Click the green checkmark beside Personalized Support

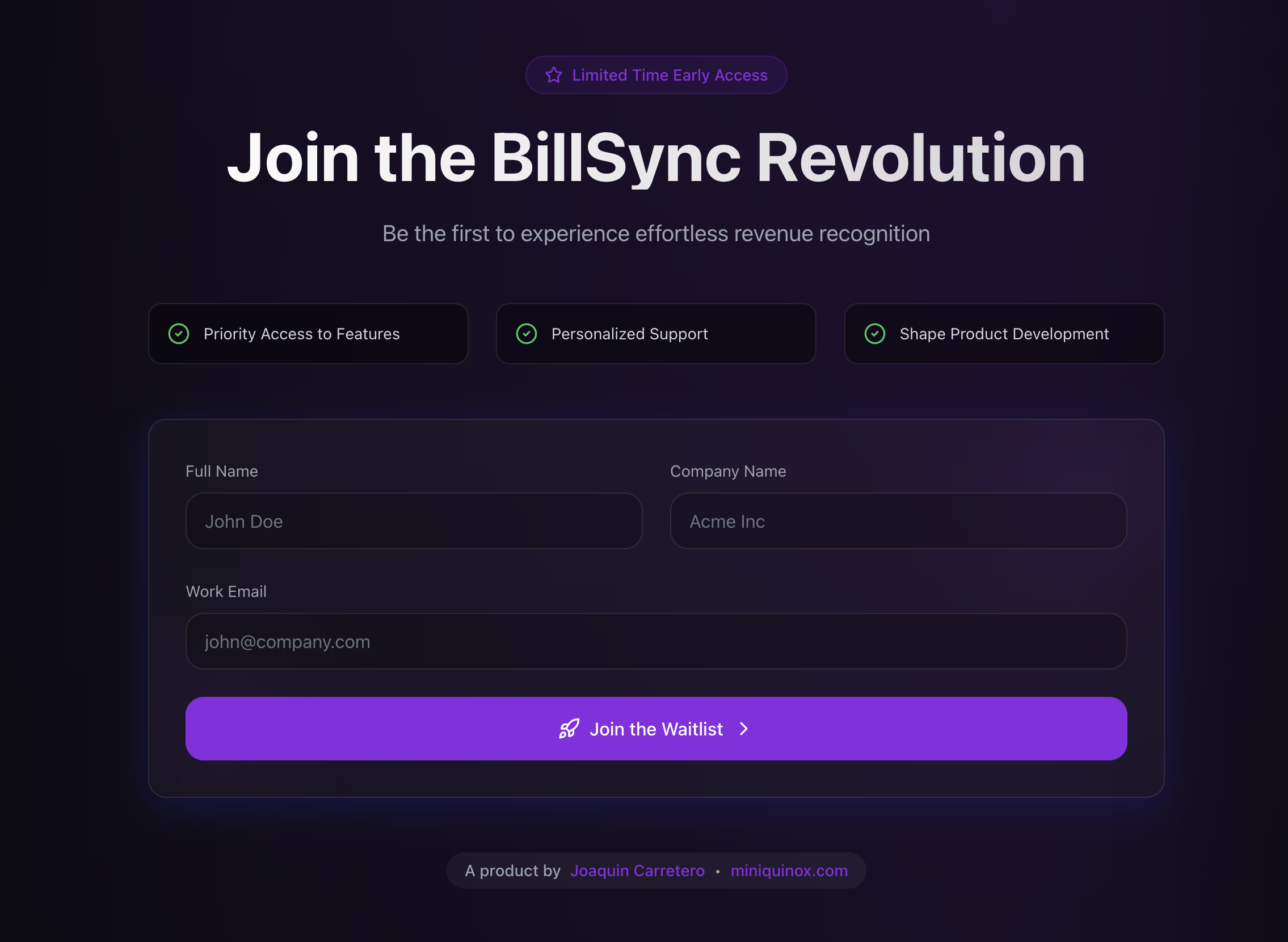click(x=526, y=334)
